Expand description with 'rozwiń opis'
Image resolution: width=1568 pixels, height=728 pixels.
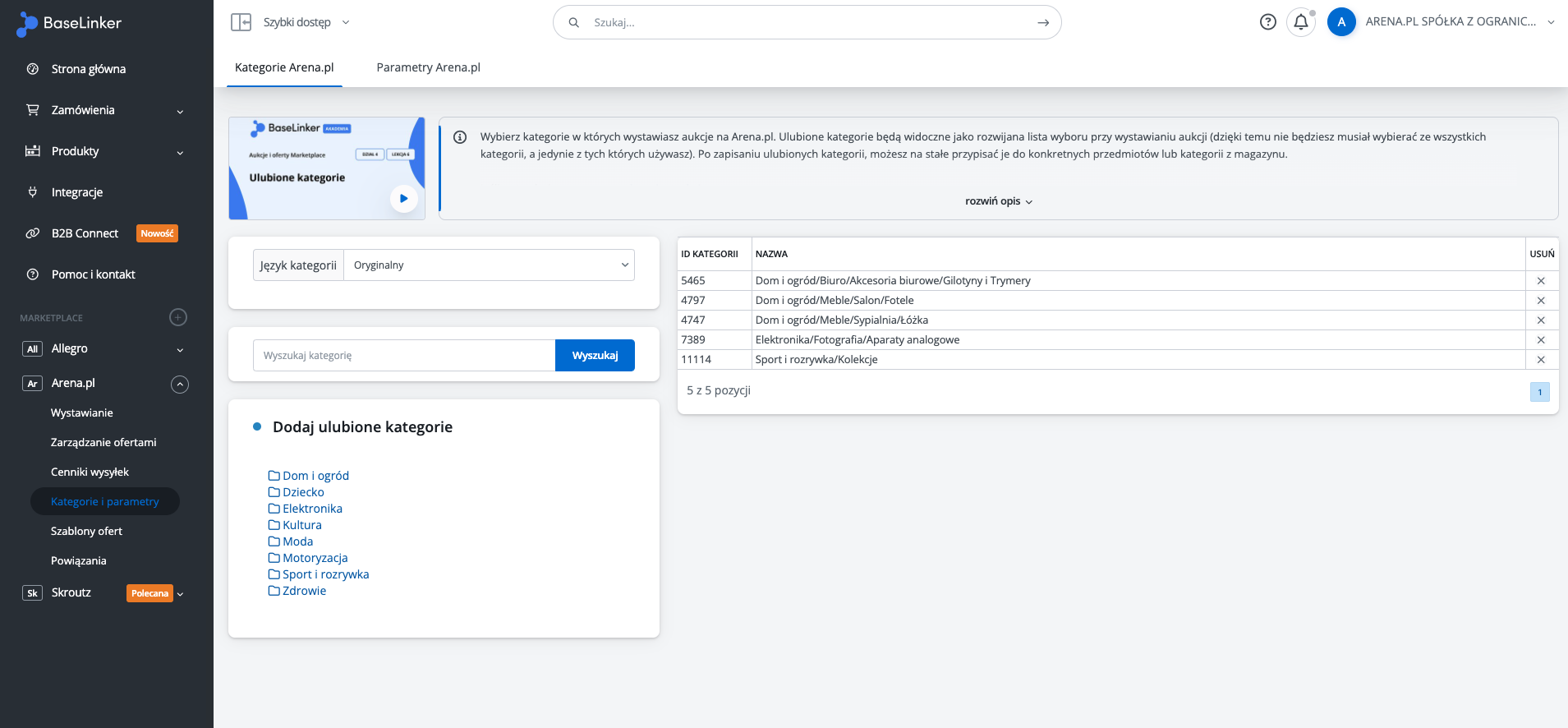point(999,201)
